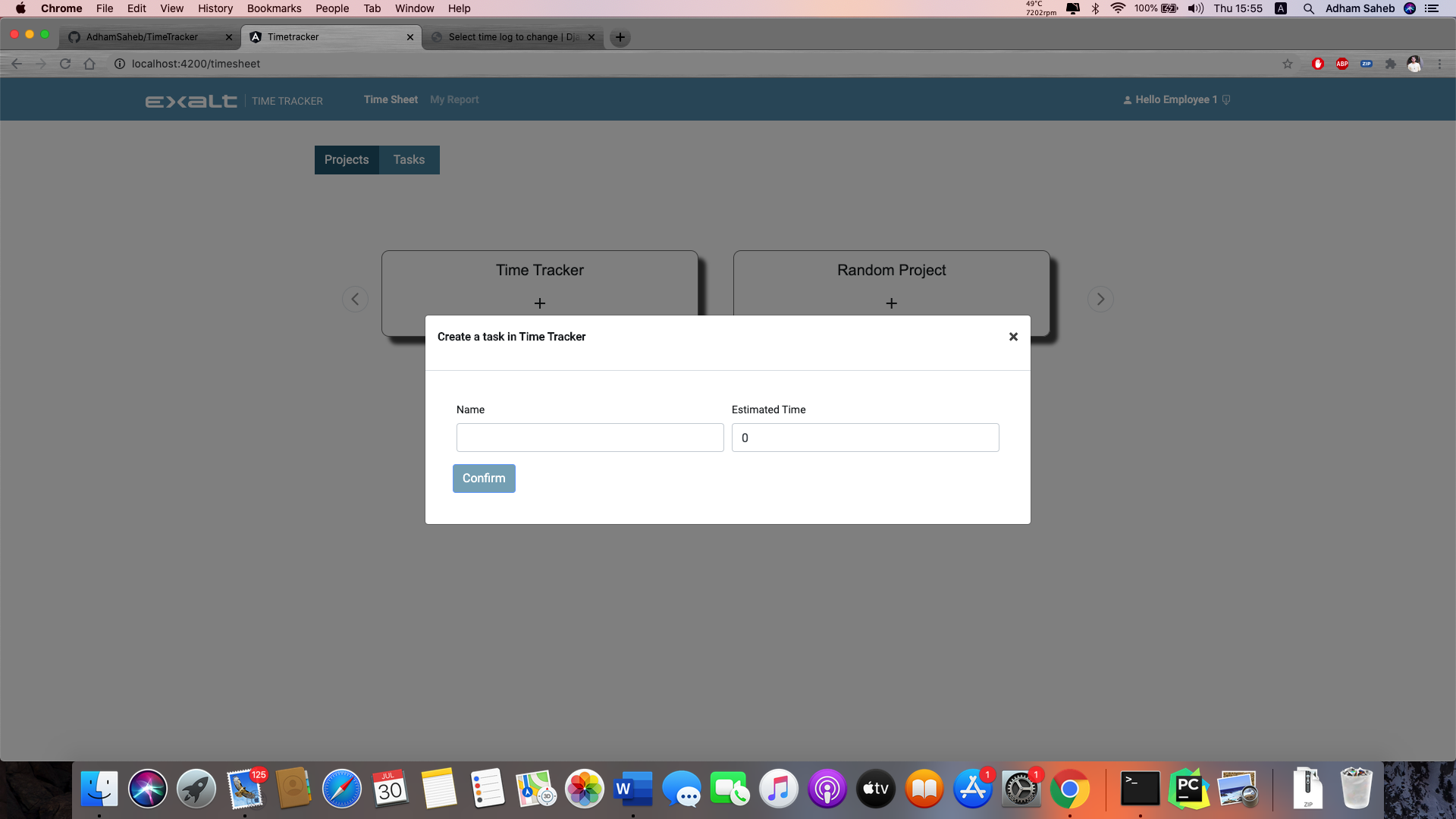
Task: Focus the Estimated Time field
Action: pyautogui.click(x=865, y=438)
